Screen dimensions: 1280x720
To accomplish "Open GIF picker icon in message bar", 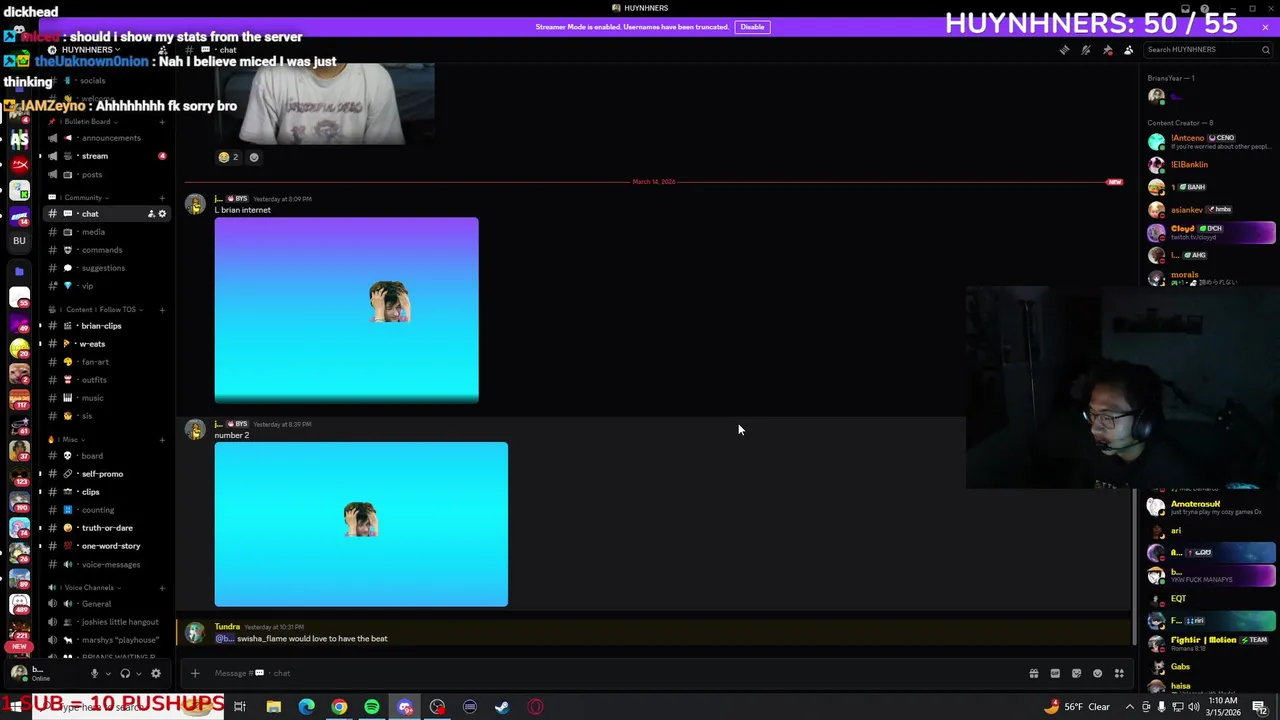I will 1055,674.
